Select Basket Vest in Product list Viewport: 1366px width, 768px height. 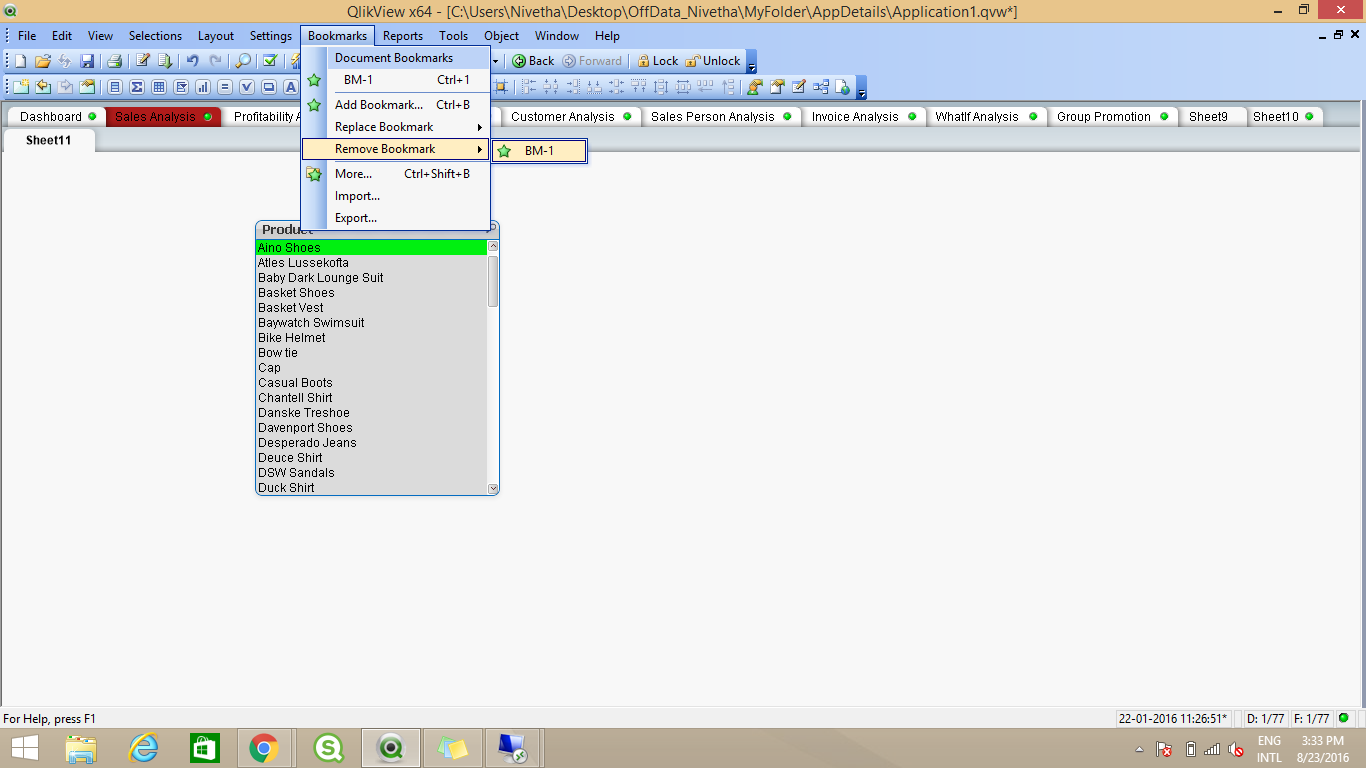click(372, 308)
